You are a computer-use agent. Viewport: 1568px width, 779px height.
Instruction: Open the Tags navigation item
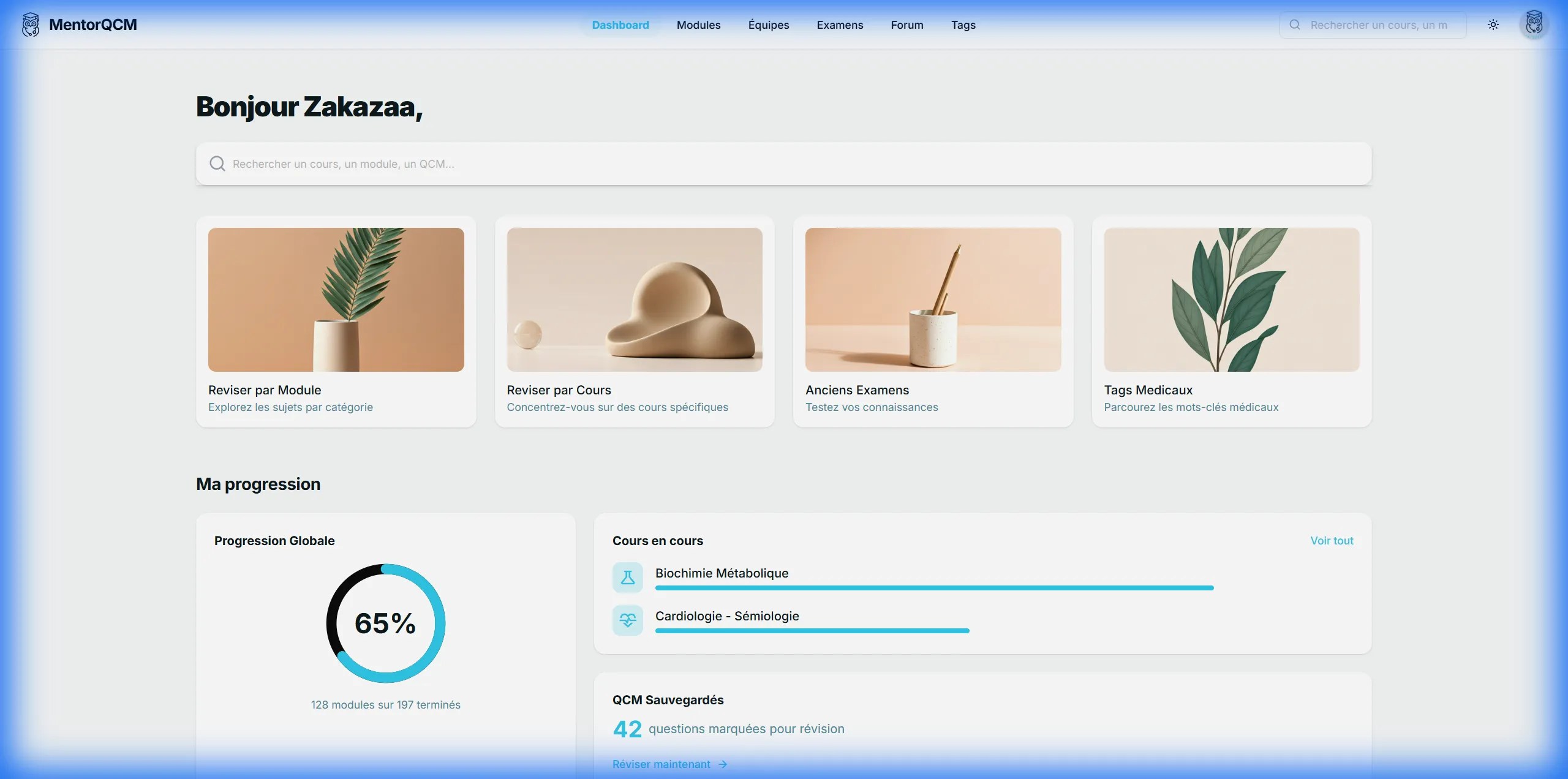[963, 25]
